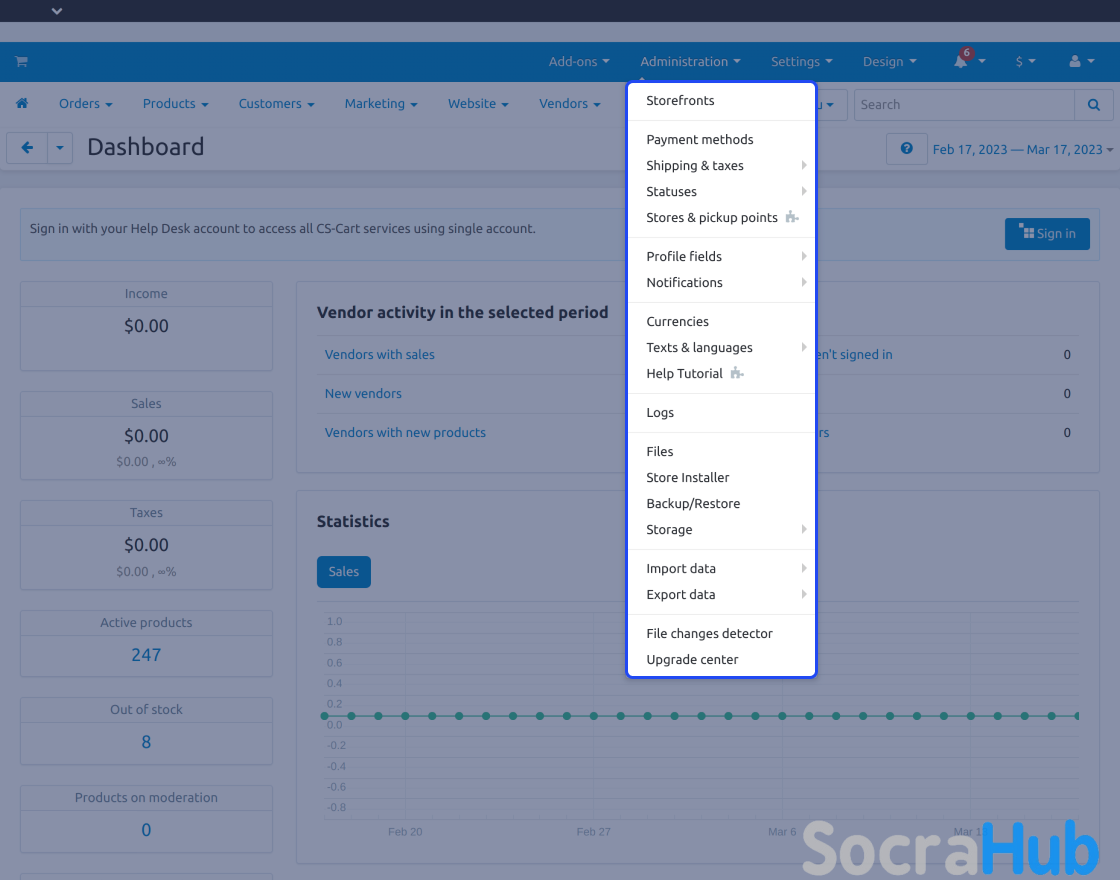
Task: Open Upgrade center menu item
Action: pyautogui.click(x=692, y=660)
